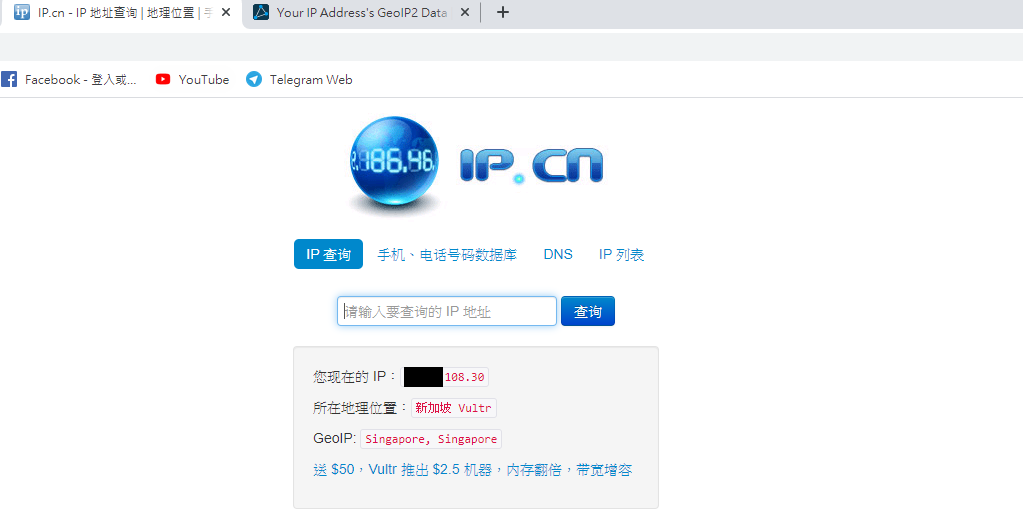Click the IP.cn logo text
The image size is (1023, 526).
tap(531, 165)
